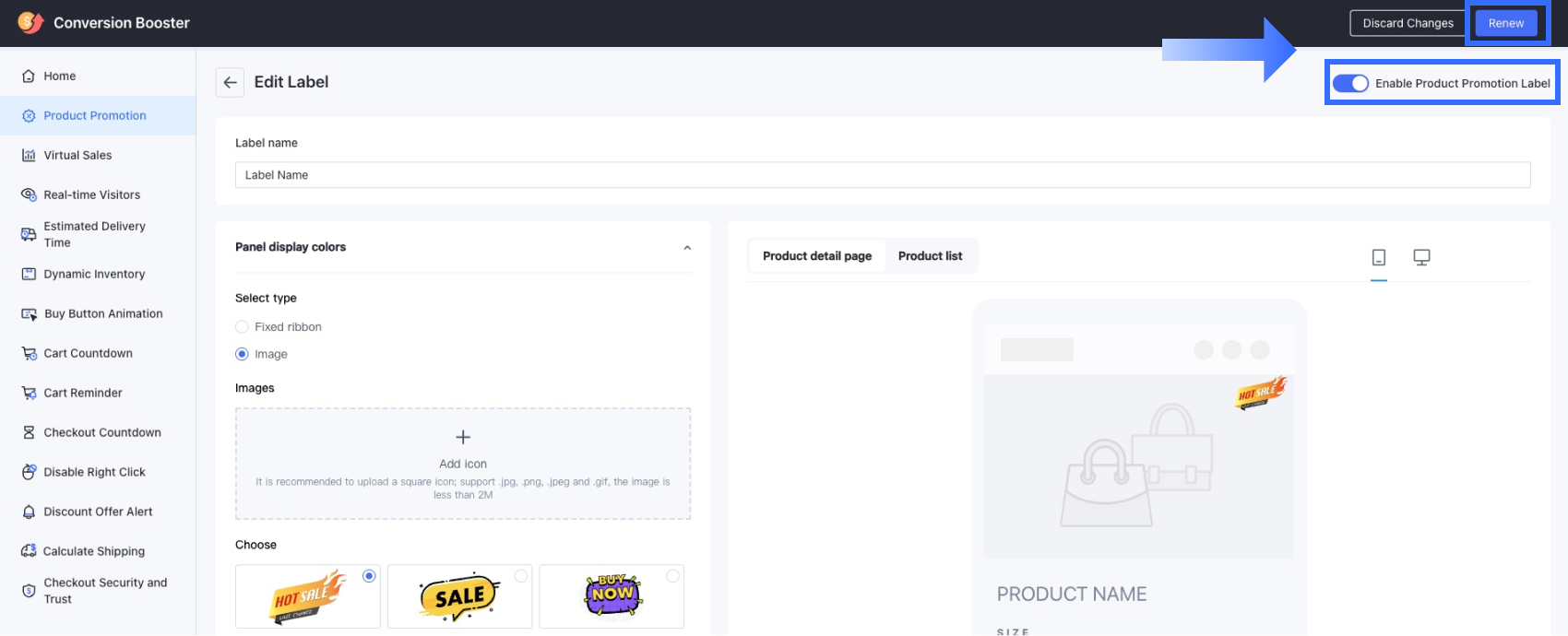Click the PRODUCT NAME text in preview
Screen dimensions: 1568x636
(1072, 595)
